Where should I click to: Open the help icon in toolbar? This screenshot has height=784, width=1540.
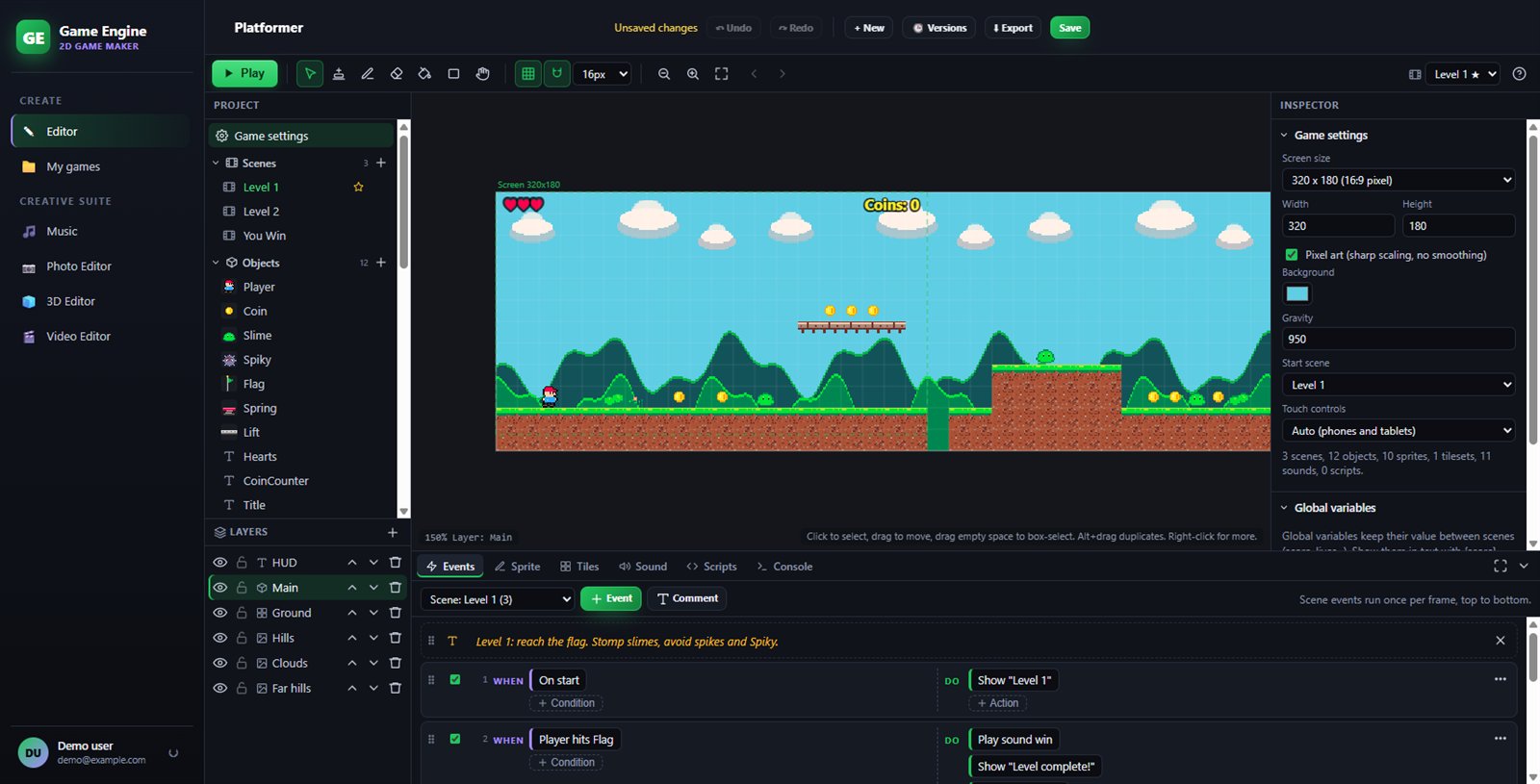coord(1520,74)
